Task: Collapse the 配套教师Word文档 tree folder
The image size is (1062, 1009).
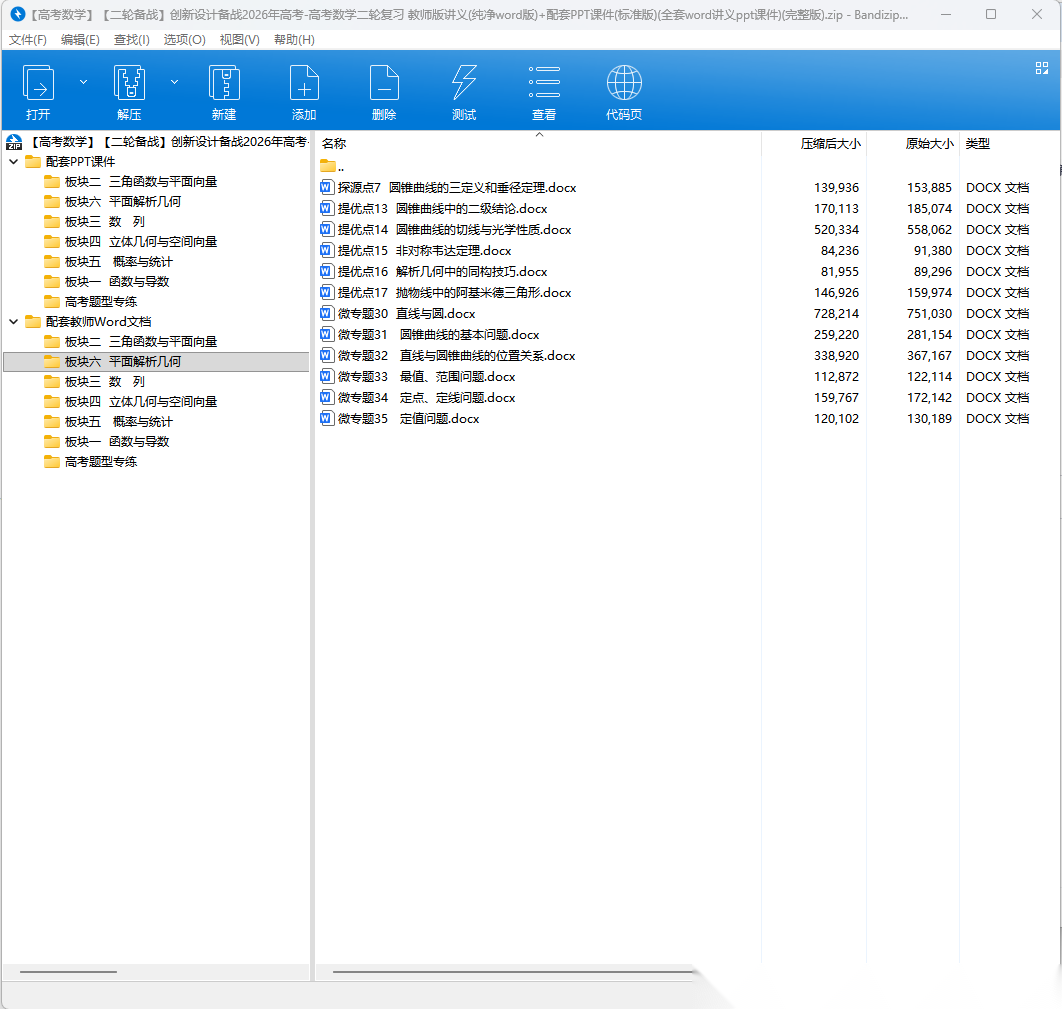Action: click(14, 322)
